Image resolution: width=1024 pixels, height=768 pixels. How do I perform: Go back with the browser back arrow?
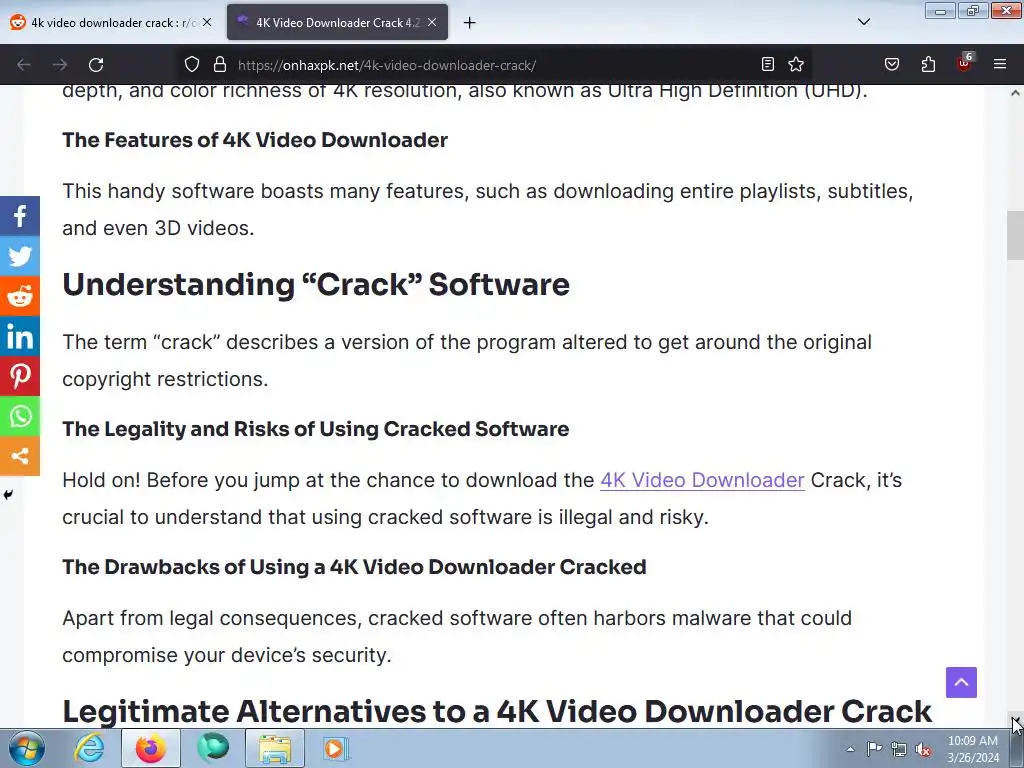24,65
